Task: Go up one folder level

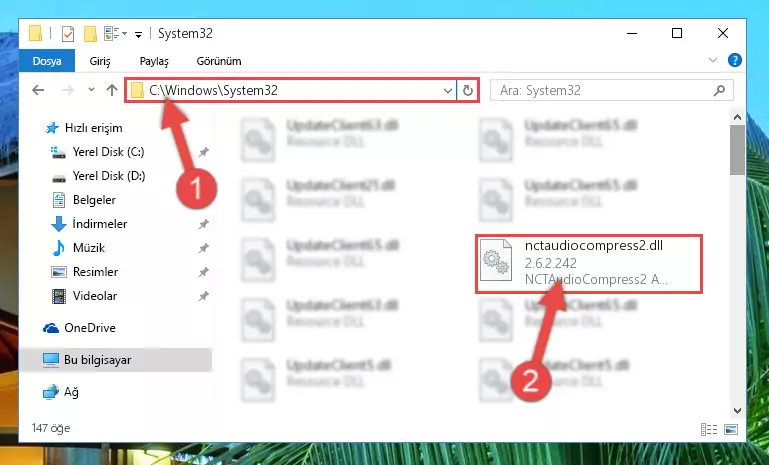Action: click(112, 90)
